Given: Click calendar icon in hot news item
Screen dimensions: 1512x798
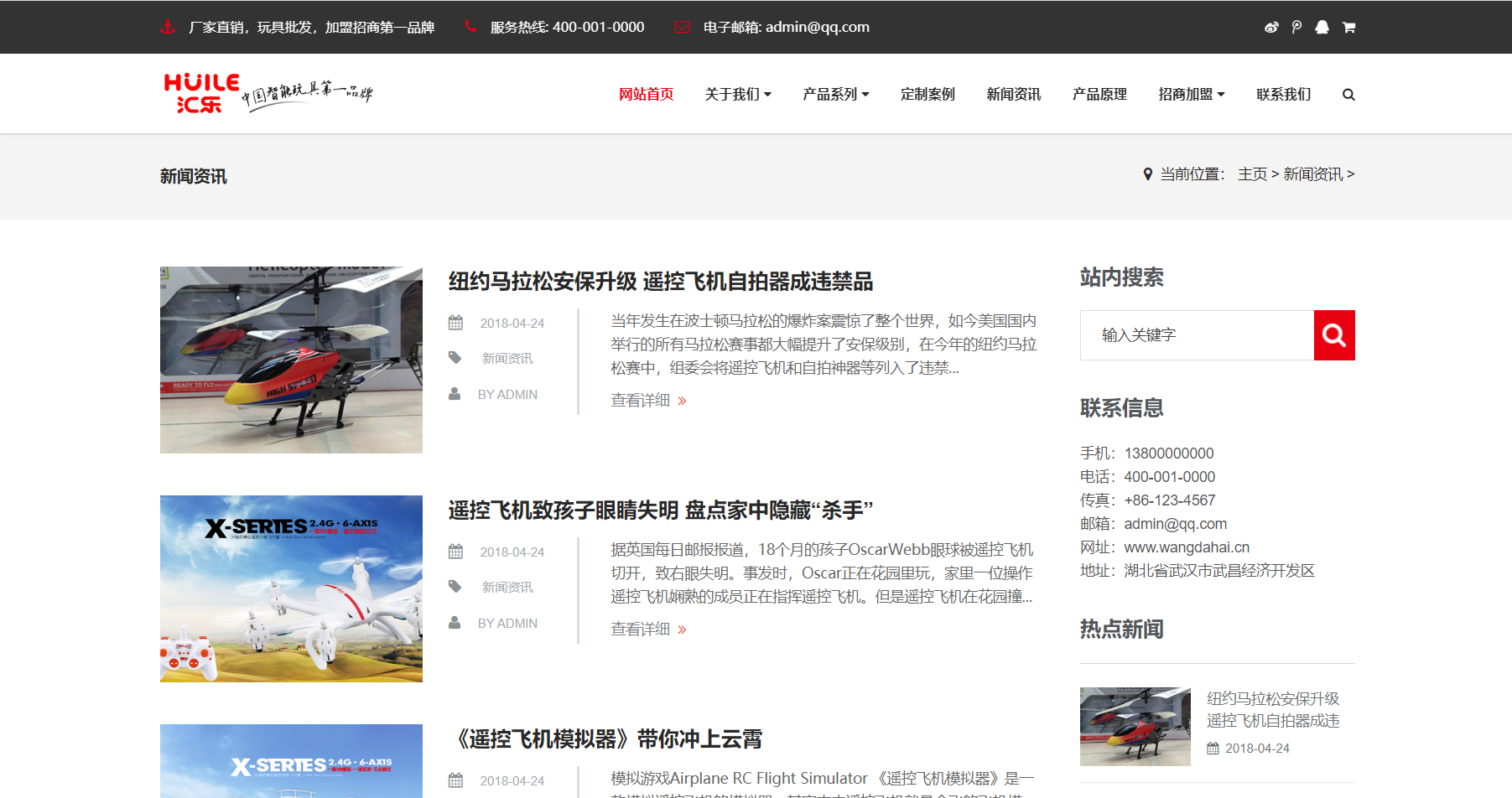Looking at the screenshot, I should [1213, 749].
